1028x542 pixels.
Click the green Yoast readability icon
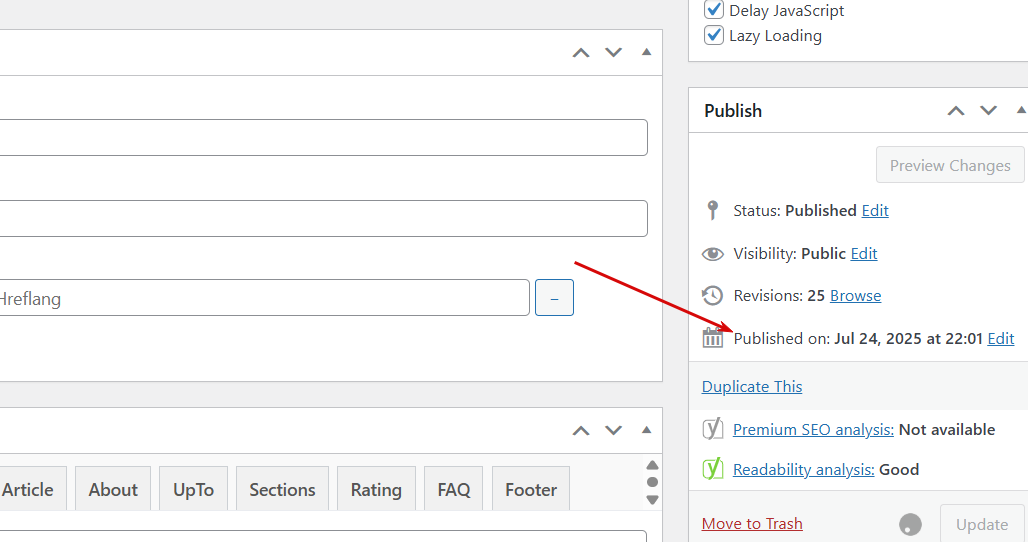click(x=713, y=469)
